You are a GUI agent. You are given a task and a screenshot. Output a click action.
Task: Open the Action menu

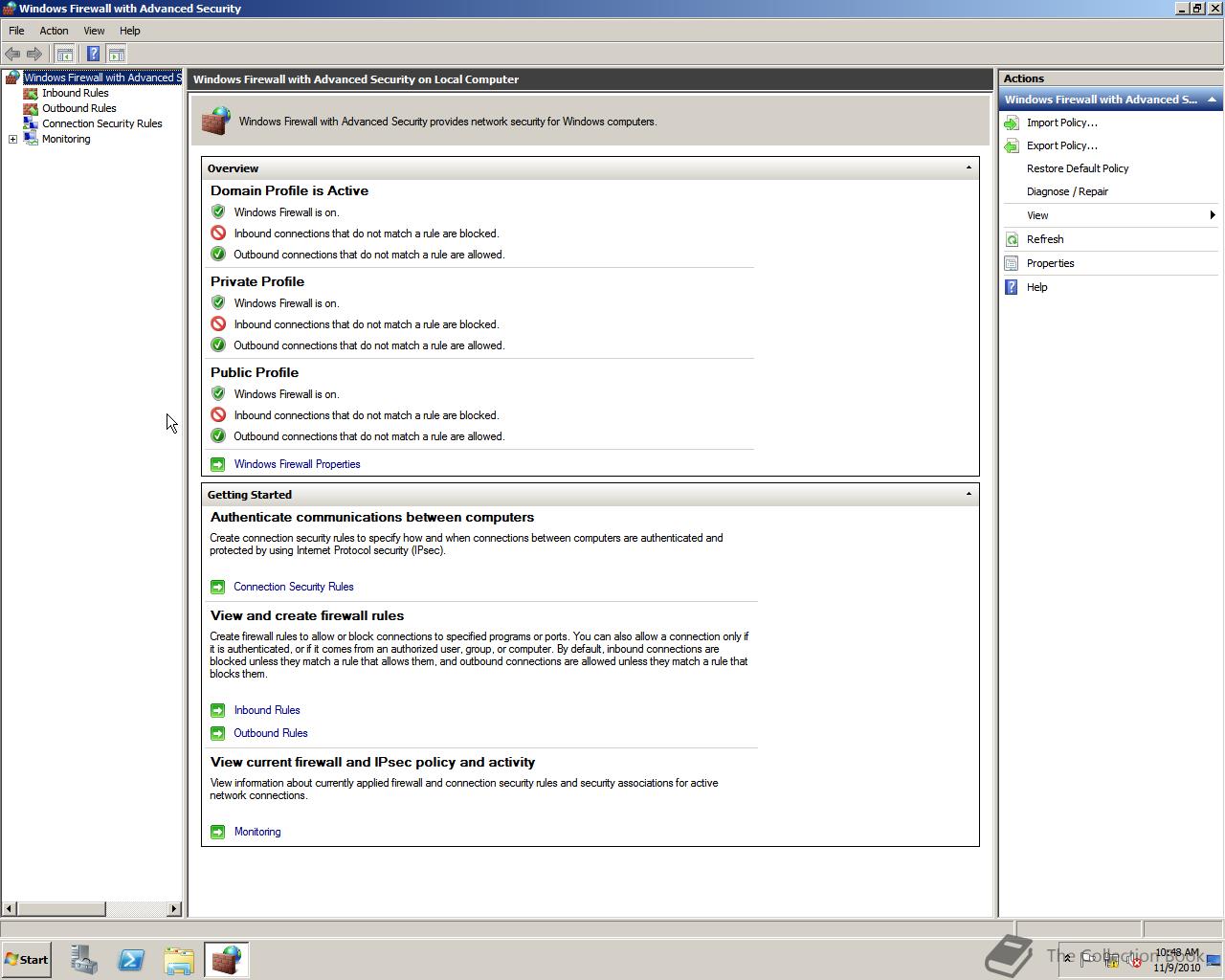pyautogui.click(x=54, y=31)
